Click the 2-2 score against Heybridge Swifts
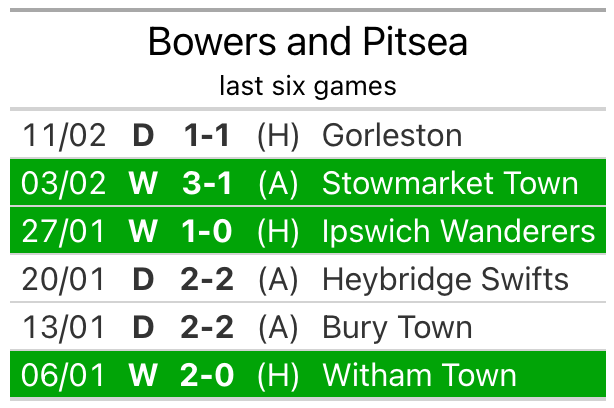The height and width of the screenshot is (408, 614). pyautogui.click(x=207, y=279)
